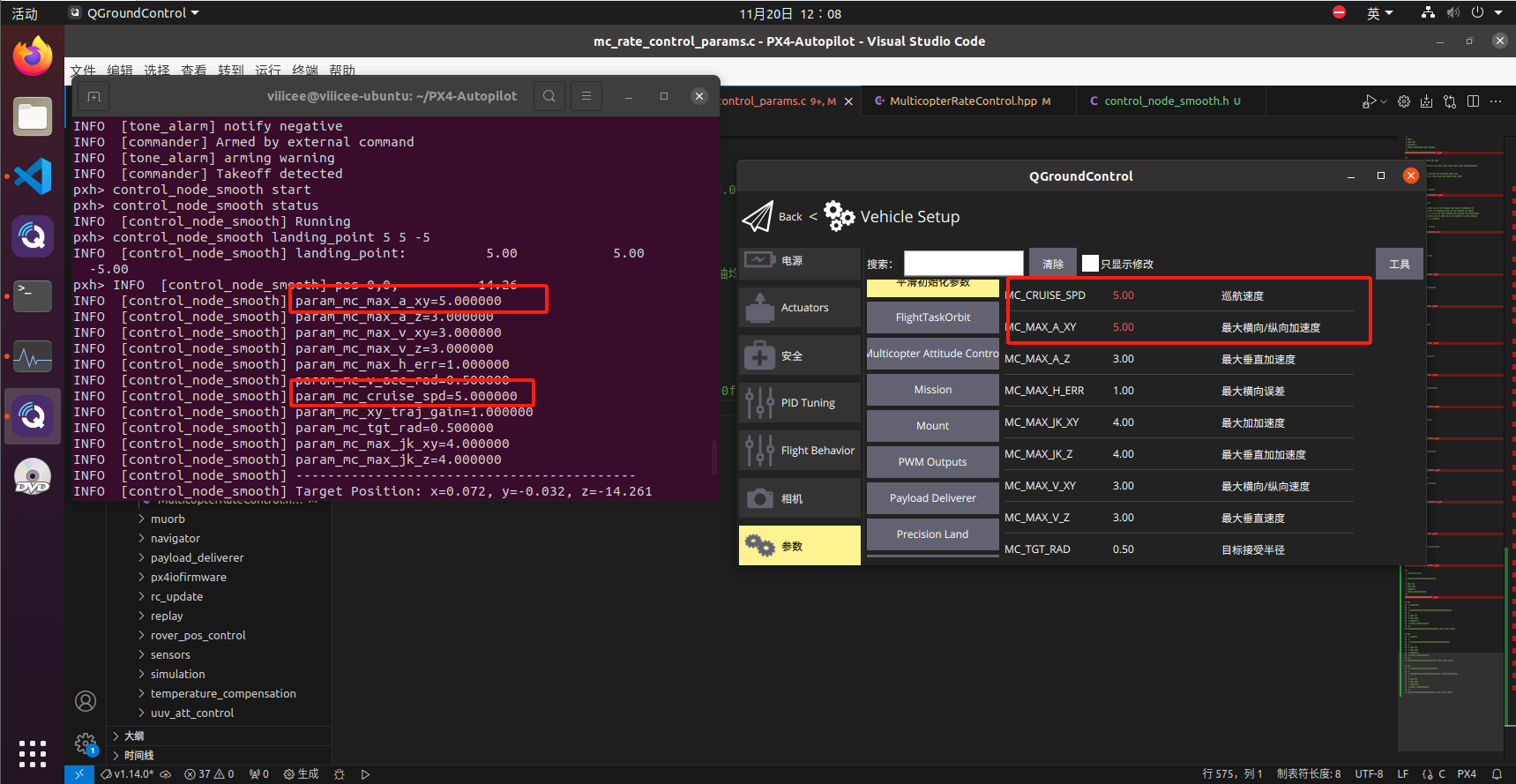
Task: Open the QGroundControl app menu dropdown
Action: point(135,13)
